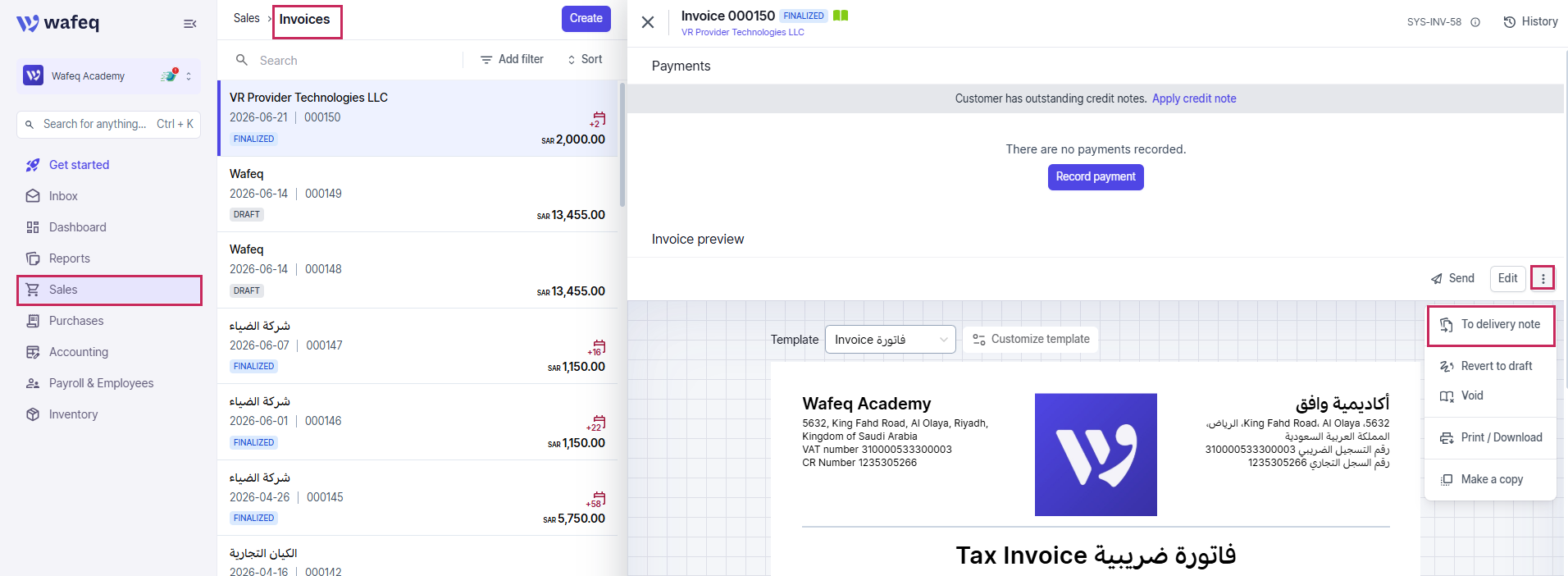Viewport: 1568px width, 576px height.
Task: Click the Sales cart icon
Action: (33, 290)
